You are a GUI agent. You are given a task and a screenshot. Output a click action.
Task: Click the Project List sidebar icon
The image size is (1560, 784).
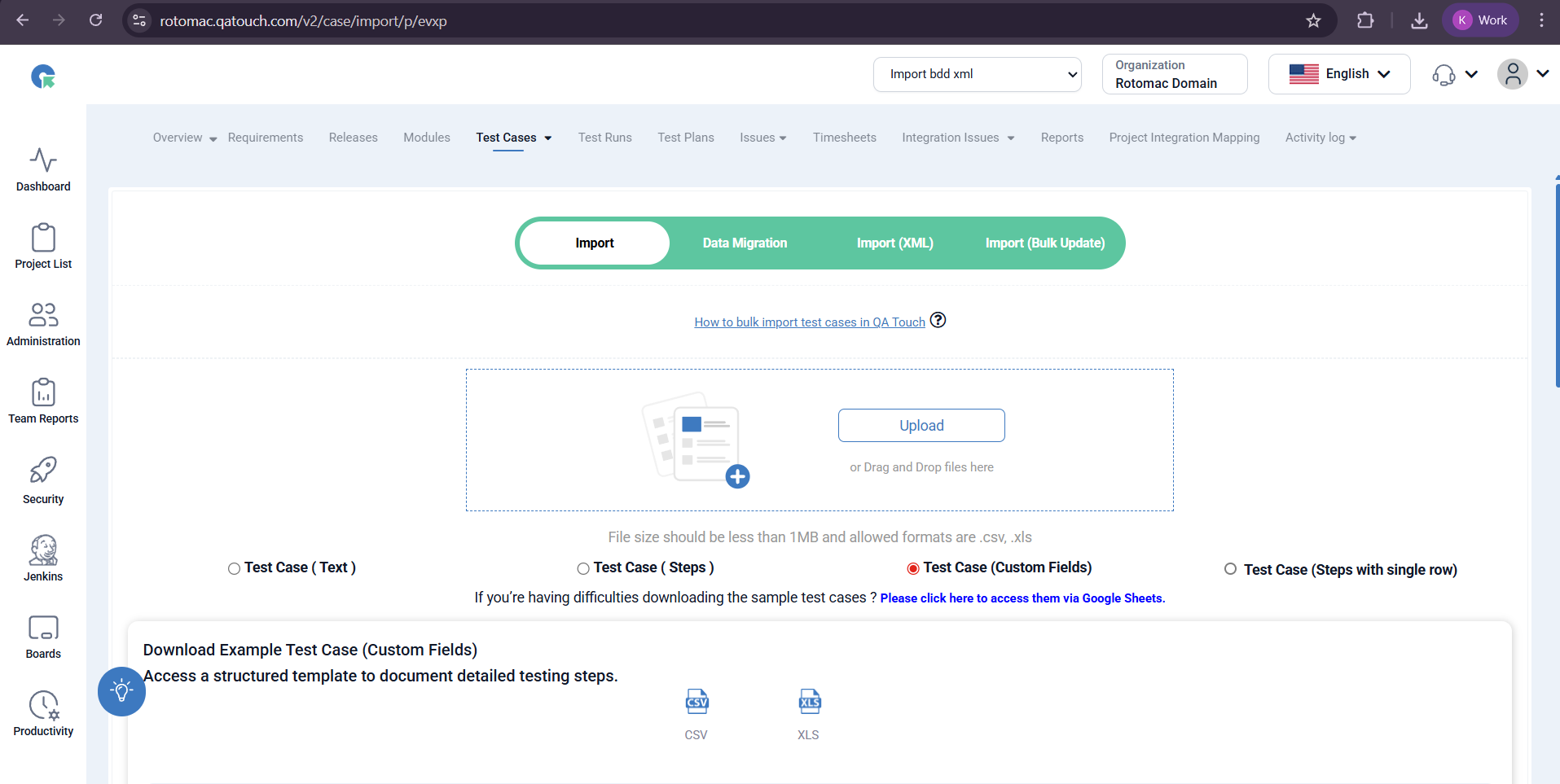coord(43,246)
